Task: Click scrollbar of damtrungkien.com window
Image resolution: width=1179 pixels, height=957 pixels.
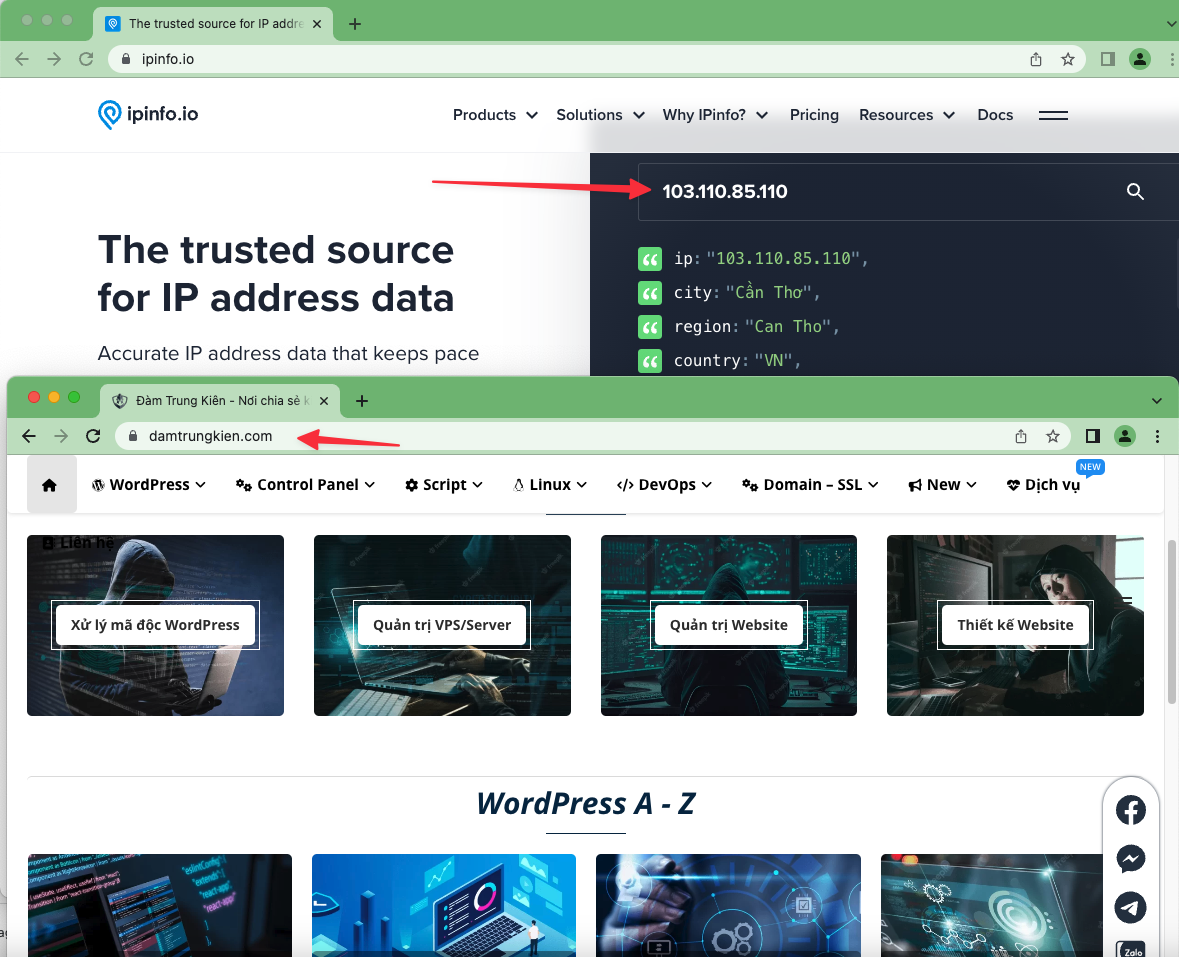Action: click(x=1171, y=622)
